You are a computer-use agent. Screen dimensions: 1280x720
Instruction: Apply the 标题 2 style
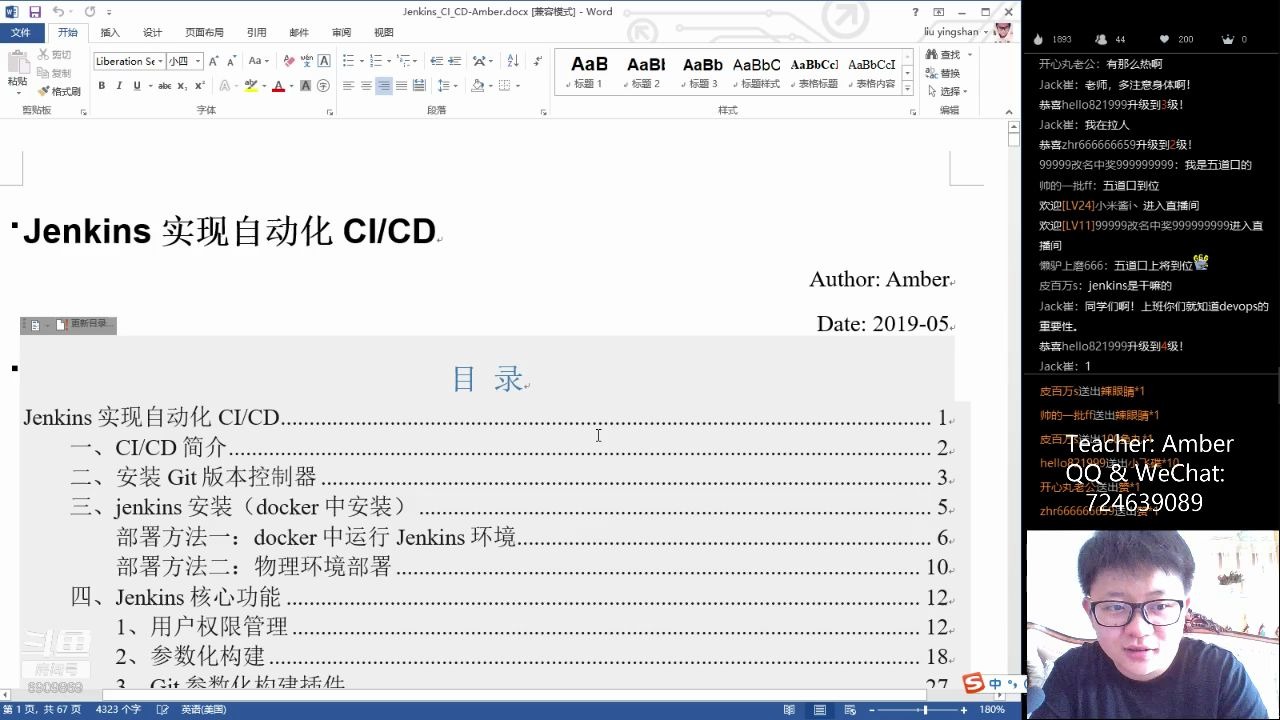[x=645, y=72]
